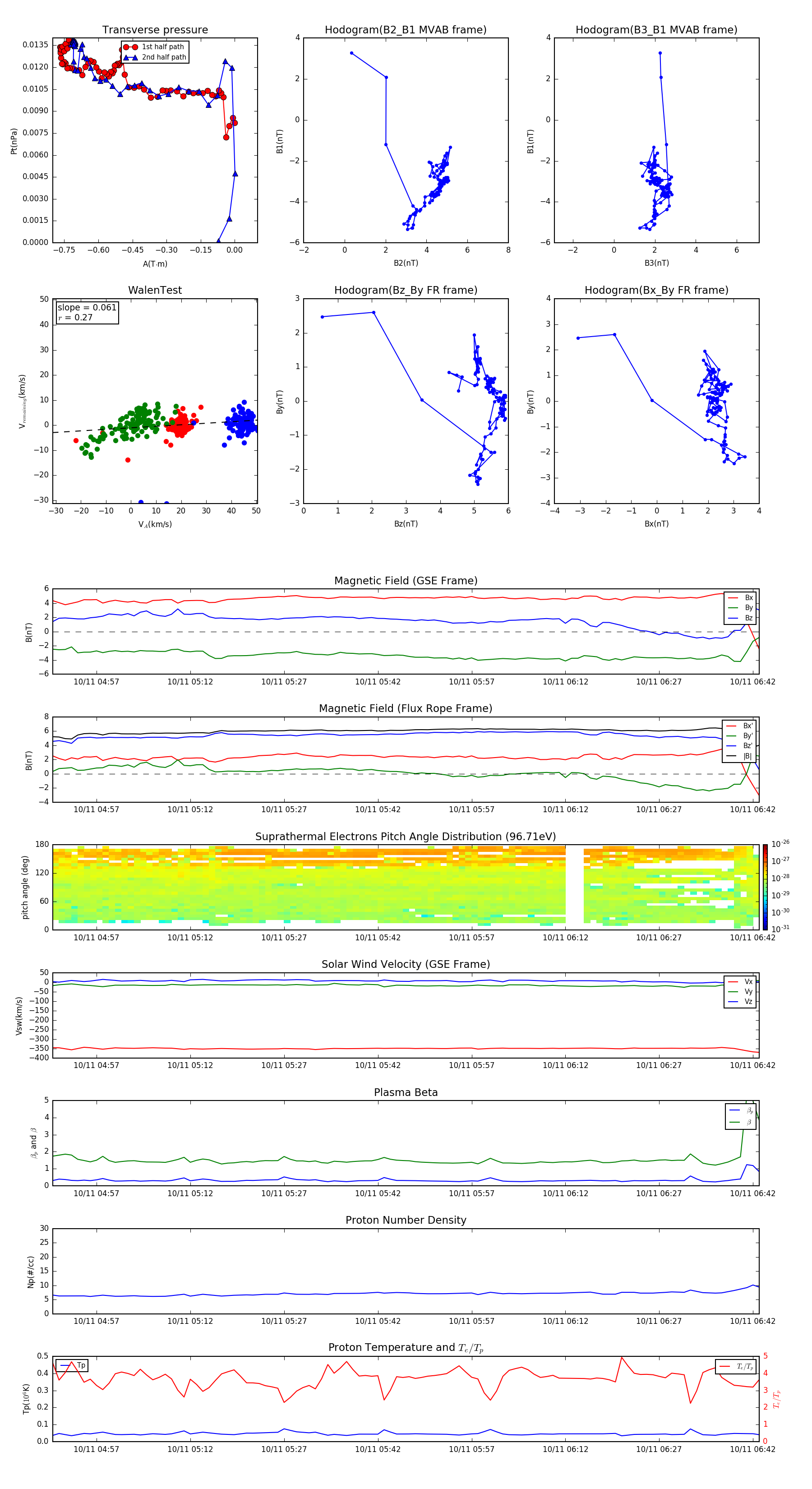
Task: Click the 'pitch angle (deg)' axis label
Action: pos(25,887)
